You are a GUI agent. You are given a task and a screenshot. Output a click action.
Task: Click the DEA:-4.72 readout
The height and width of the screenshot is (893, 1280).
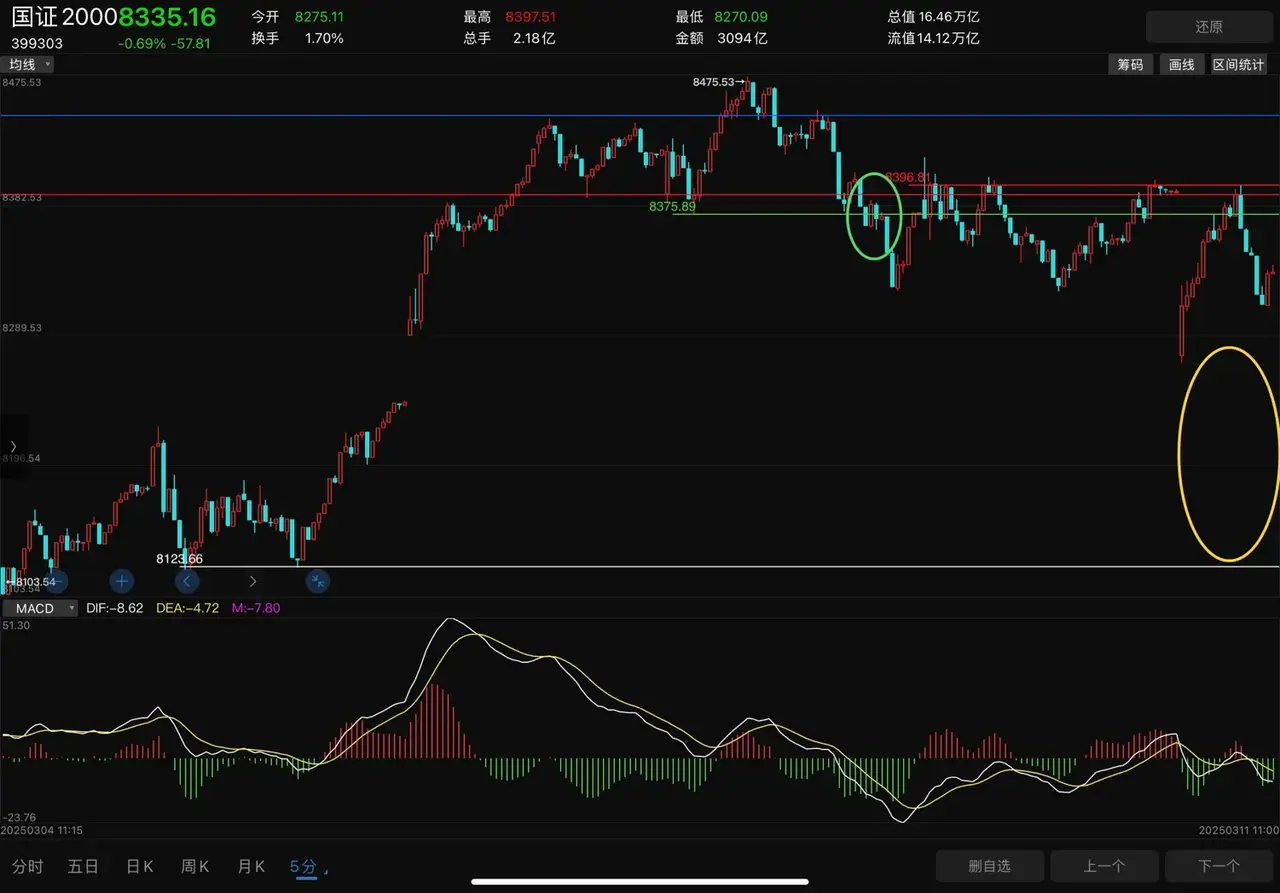[x=187, y=608]
